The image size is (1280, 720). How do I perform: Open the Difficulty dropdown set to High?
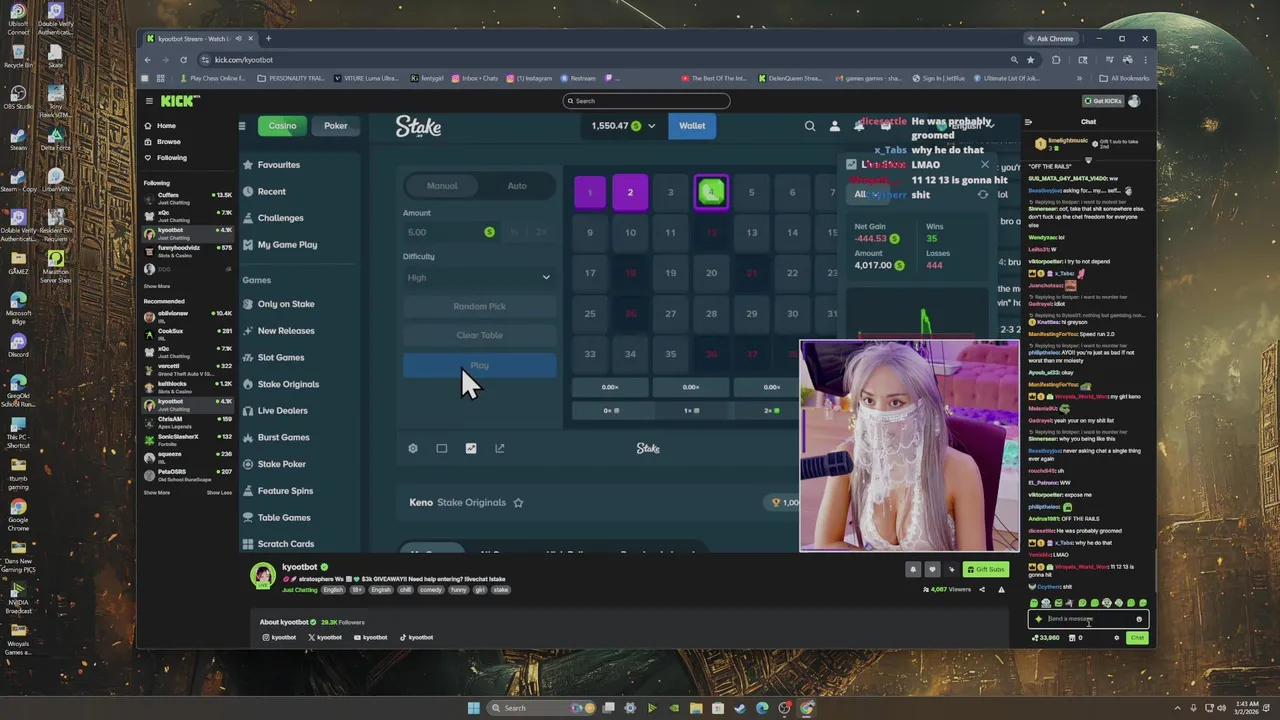479,277
